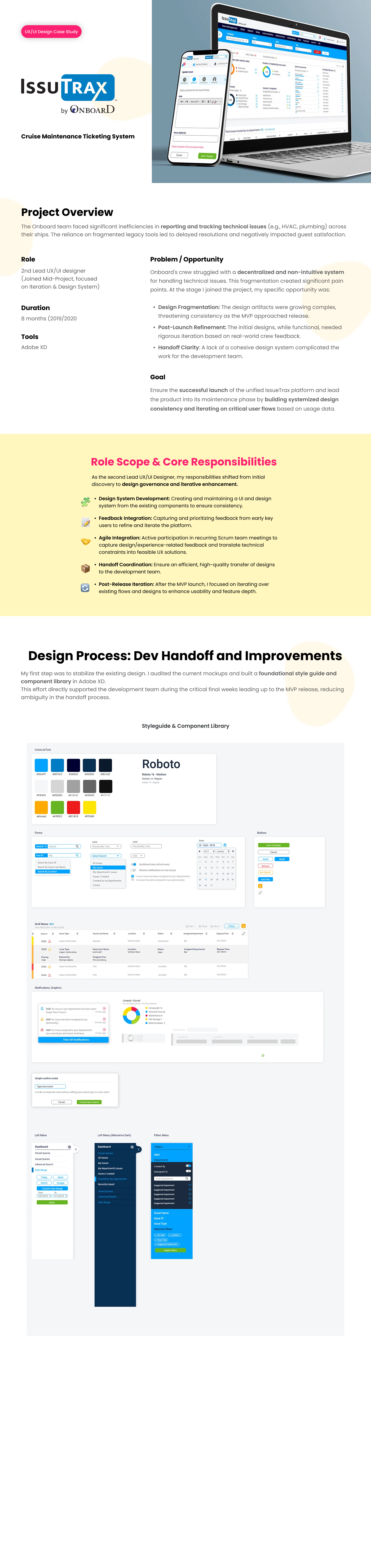Image resolution: width=371 pixels, height=1568 pixels.
Task: Click the magnifier in Find Department field
Action: pos(187,1178)
